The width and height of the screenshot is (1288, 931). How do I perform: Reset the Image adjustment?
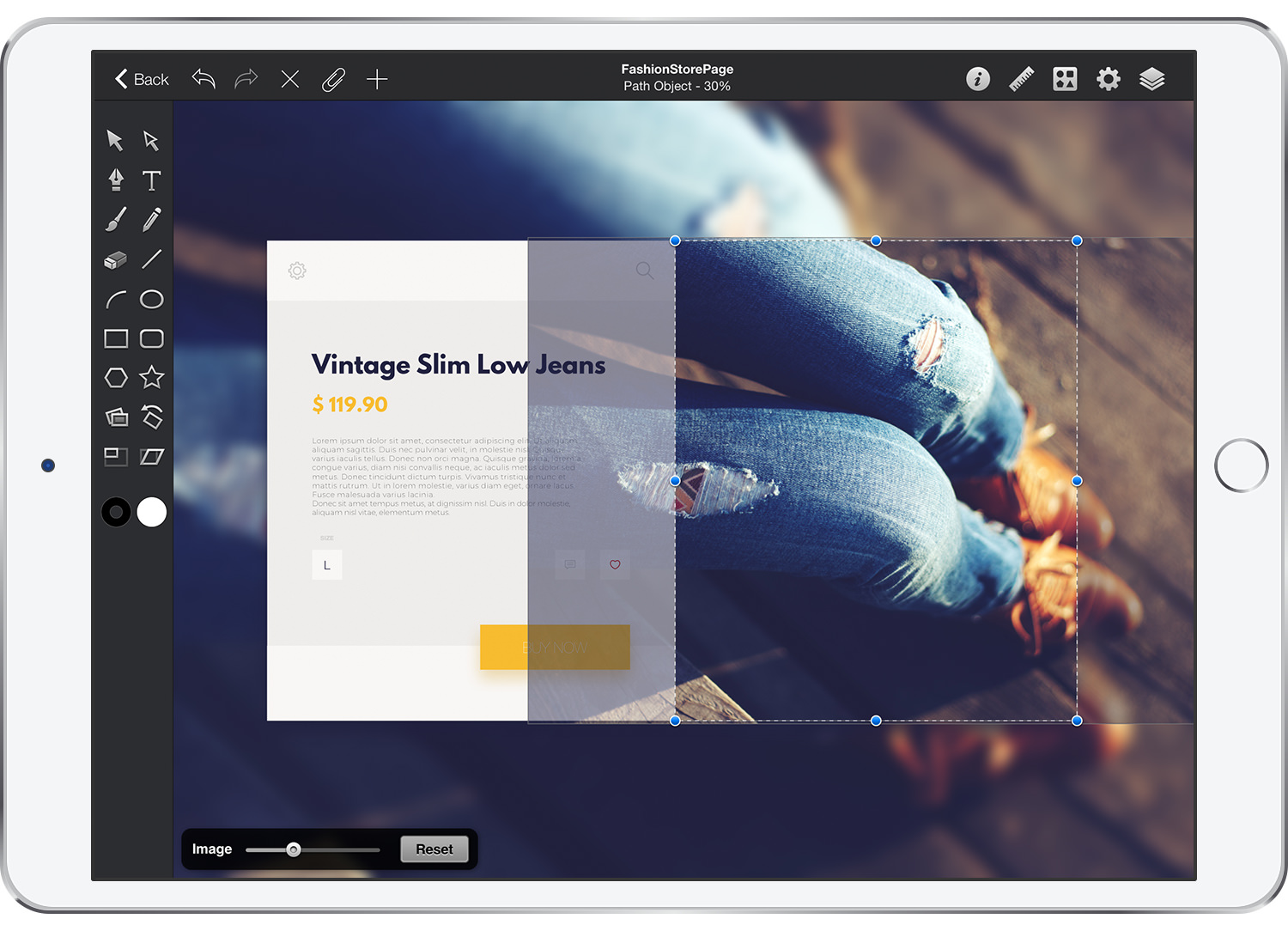tap(434, 849)
